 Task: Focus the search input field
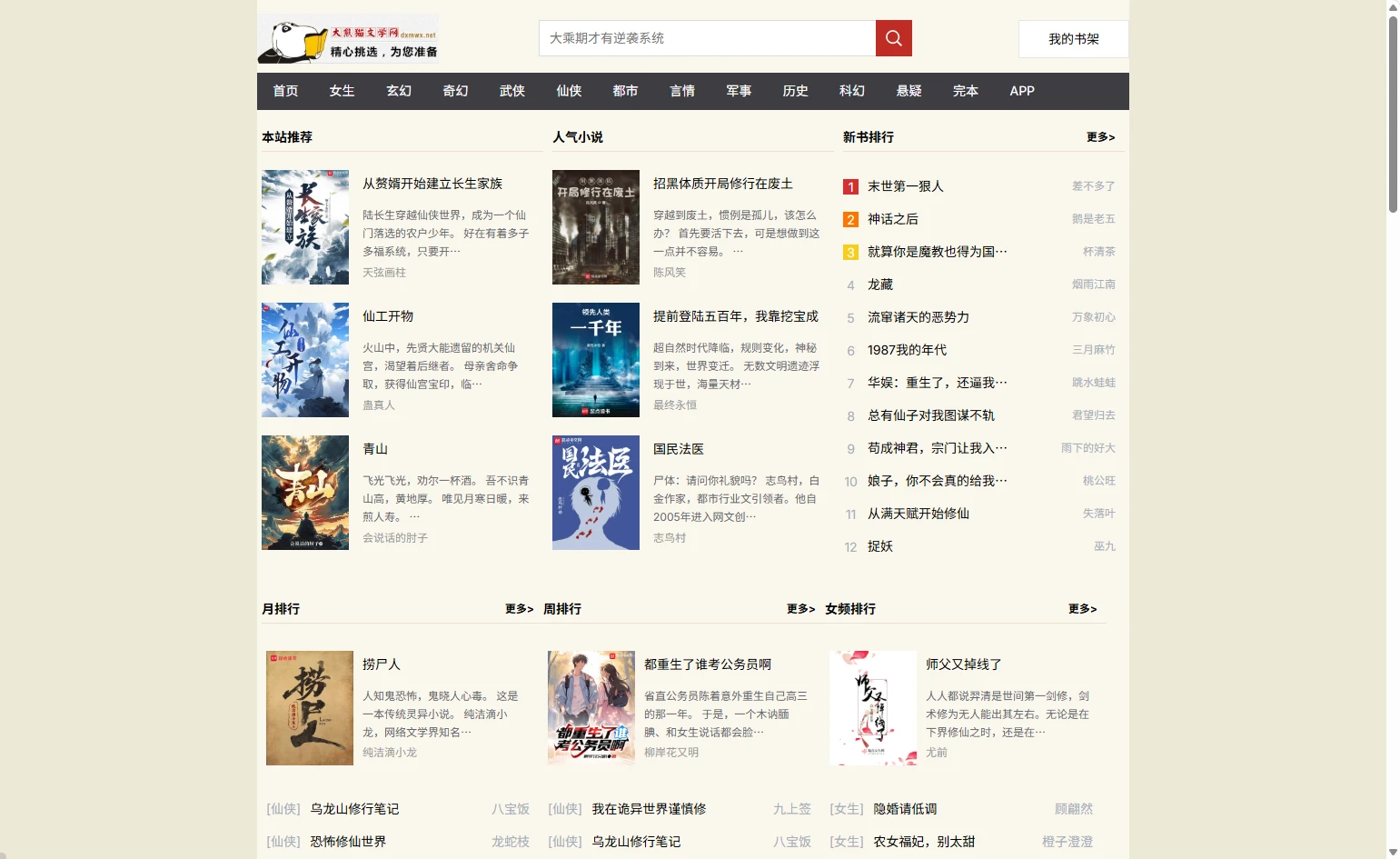[x=707, y=38]
